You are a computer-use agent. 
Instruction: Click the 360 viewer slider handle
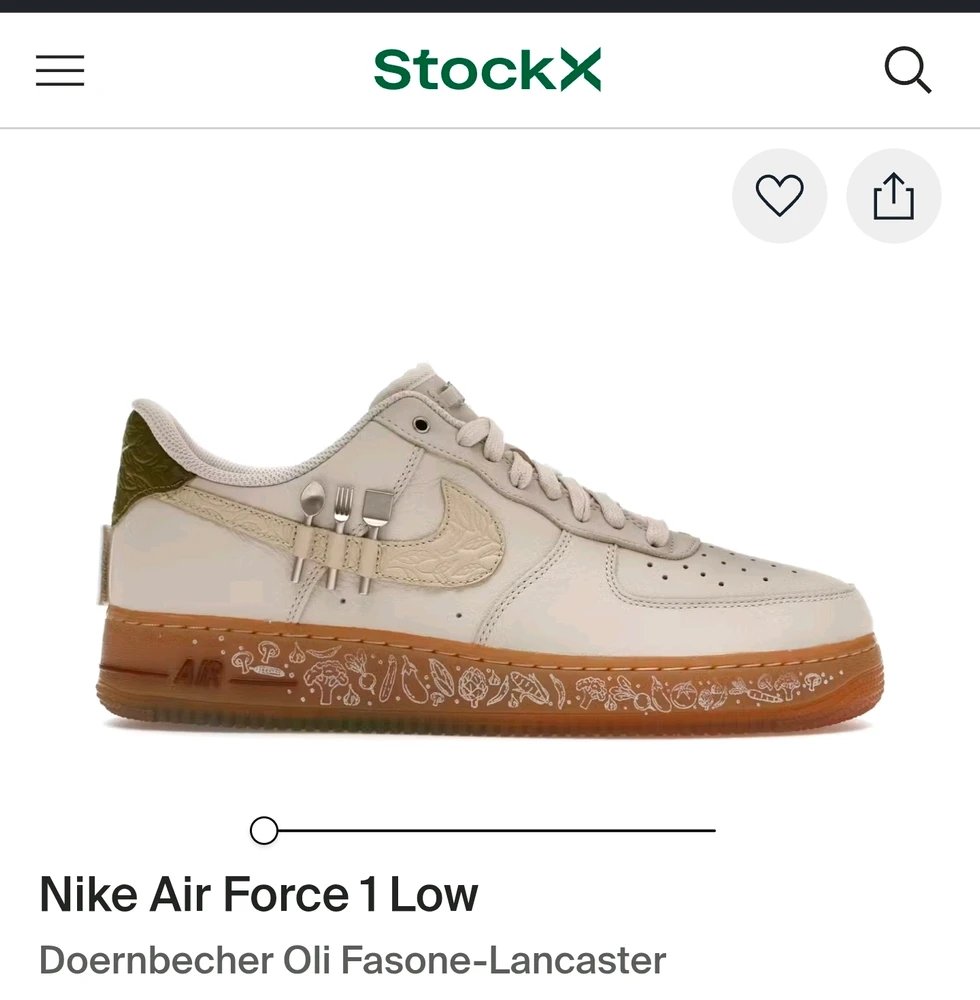tap(264, 830)
